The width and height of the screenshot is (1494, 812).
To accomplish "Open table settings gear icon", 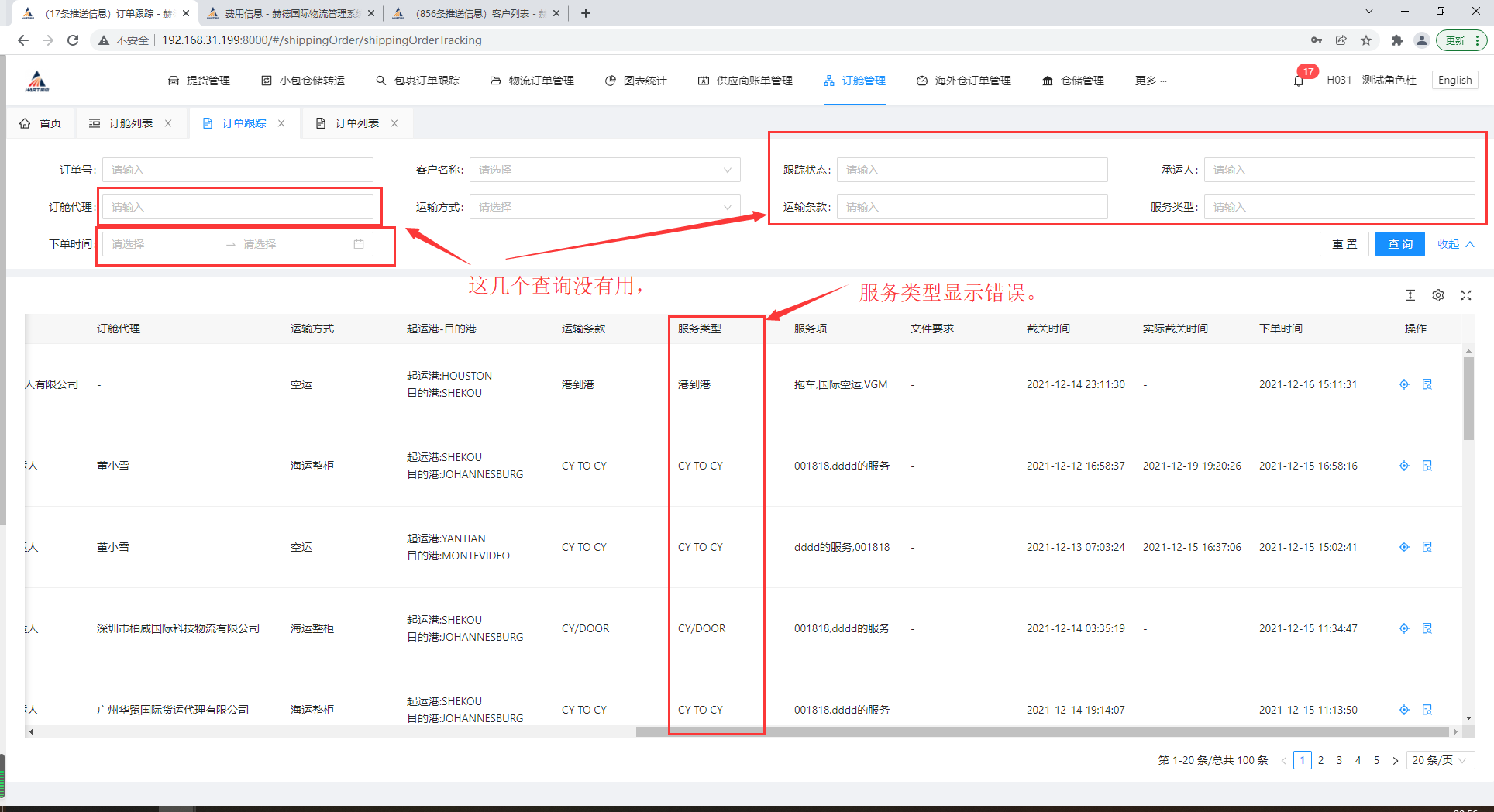I will [x=1438, y=295].
